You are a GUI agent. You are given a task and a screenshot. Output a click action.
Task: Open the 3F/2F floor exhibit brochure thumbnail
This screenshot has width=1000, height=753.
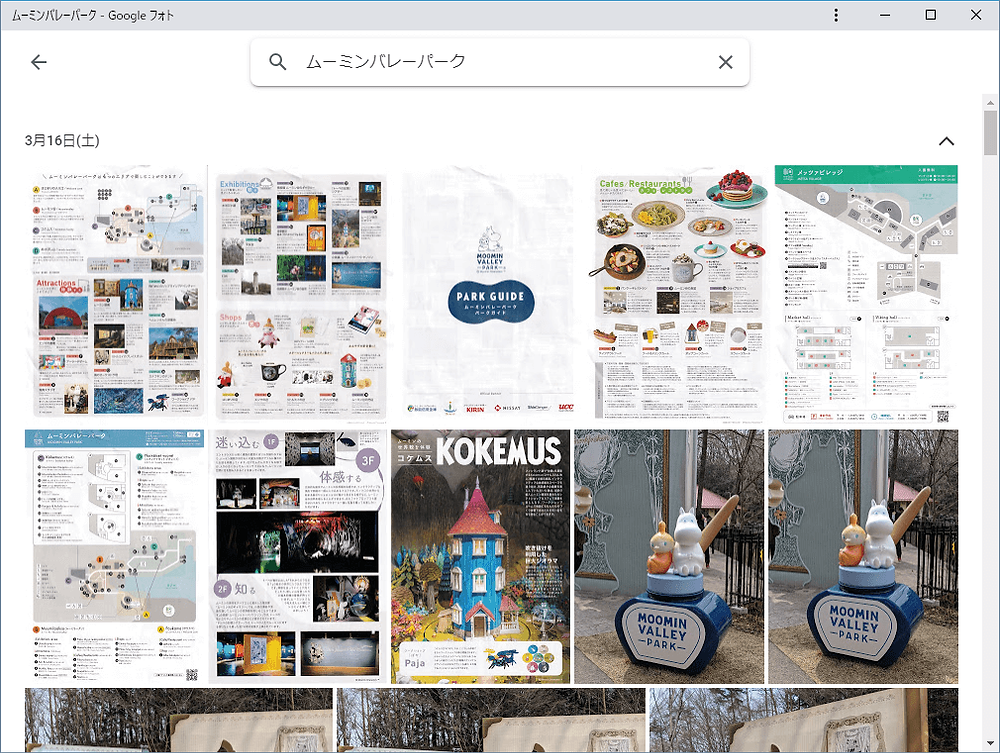(297, 556)
